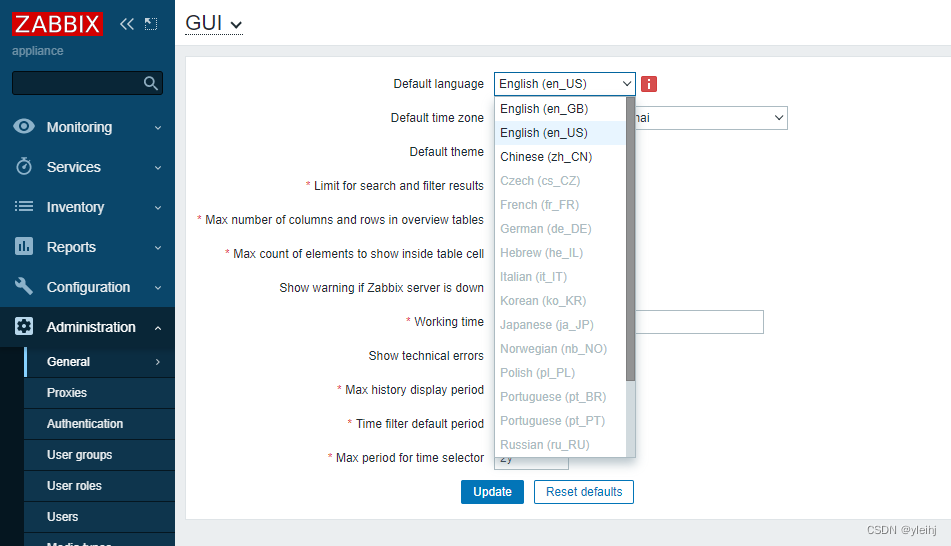Click the Zabbix logo

[x=58, y=24]
